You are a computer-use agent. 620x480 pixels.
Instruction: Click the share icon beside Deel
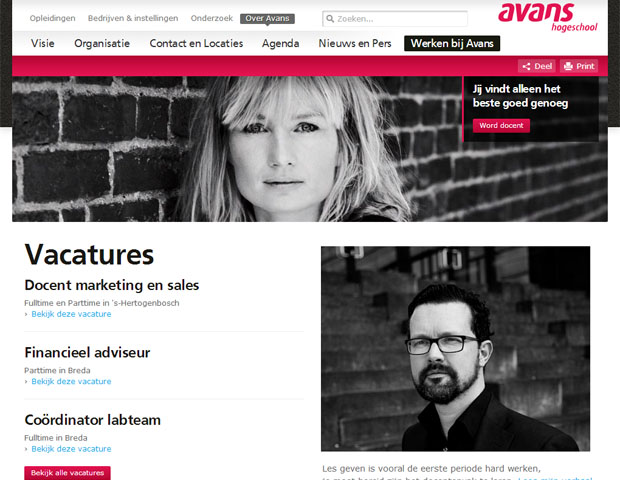526,66
